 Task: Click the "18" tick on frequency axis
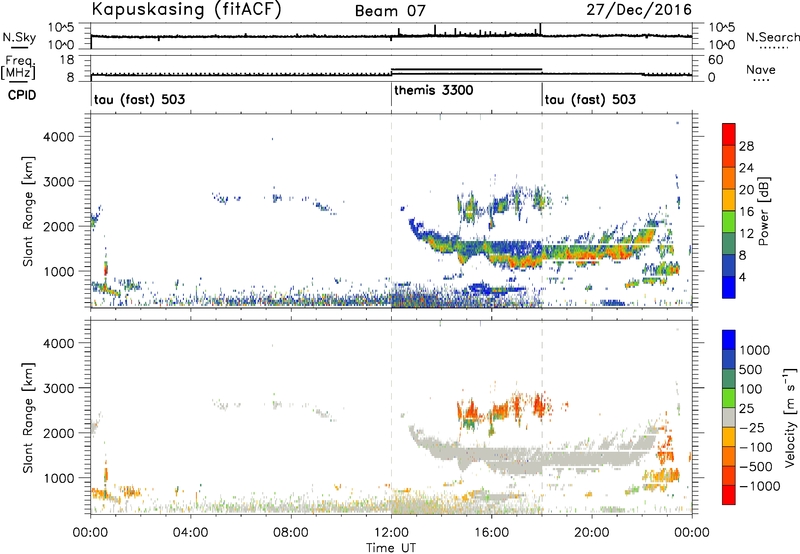coord(67,60)
